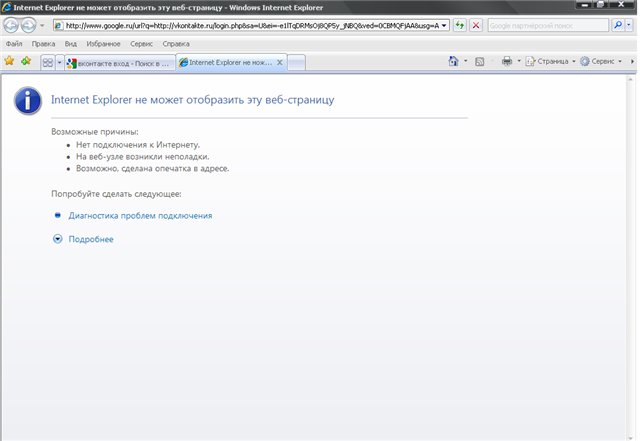Open the Избранное menu
Image resolution: width=640 pixels, height=441 pixels.
click(103, 44)
